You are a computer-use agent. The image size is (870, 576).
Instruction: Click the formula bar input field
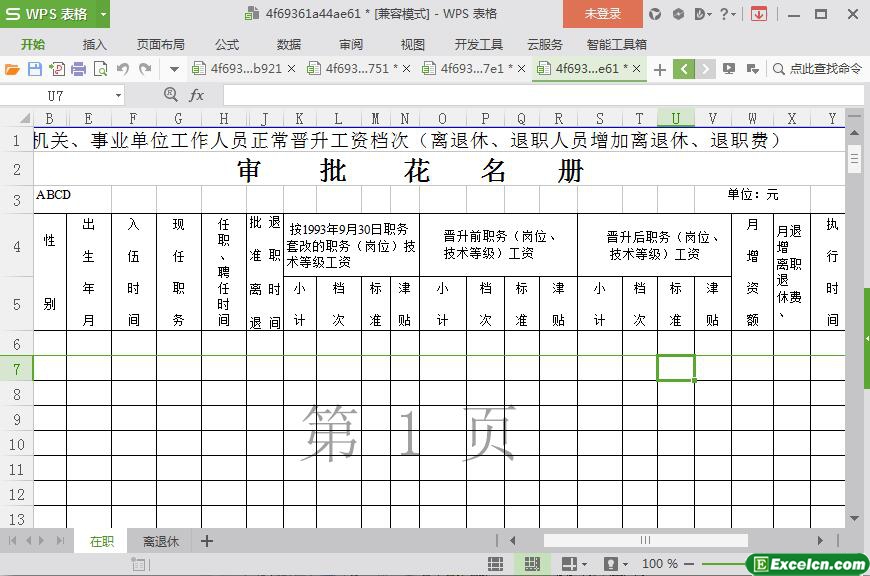click(530, 95)
